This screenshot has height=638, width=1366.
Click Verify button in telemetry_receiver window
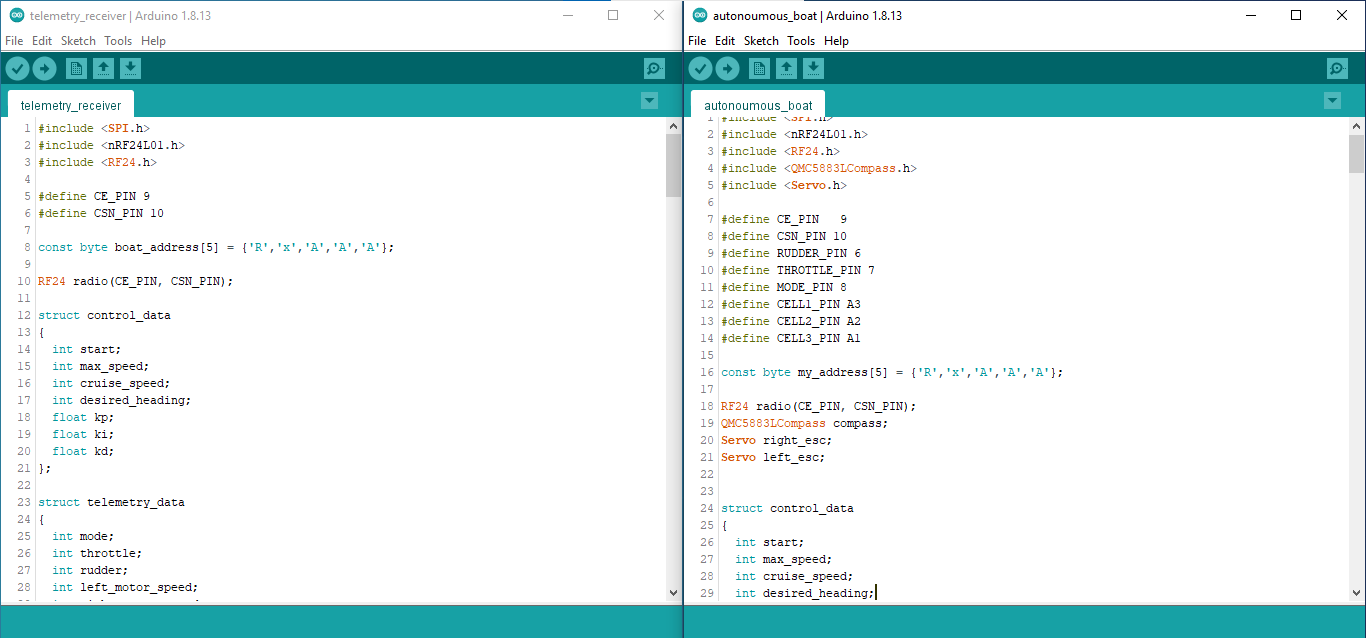(x=18, y=68)
